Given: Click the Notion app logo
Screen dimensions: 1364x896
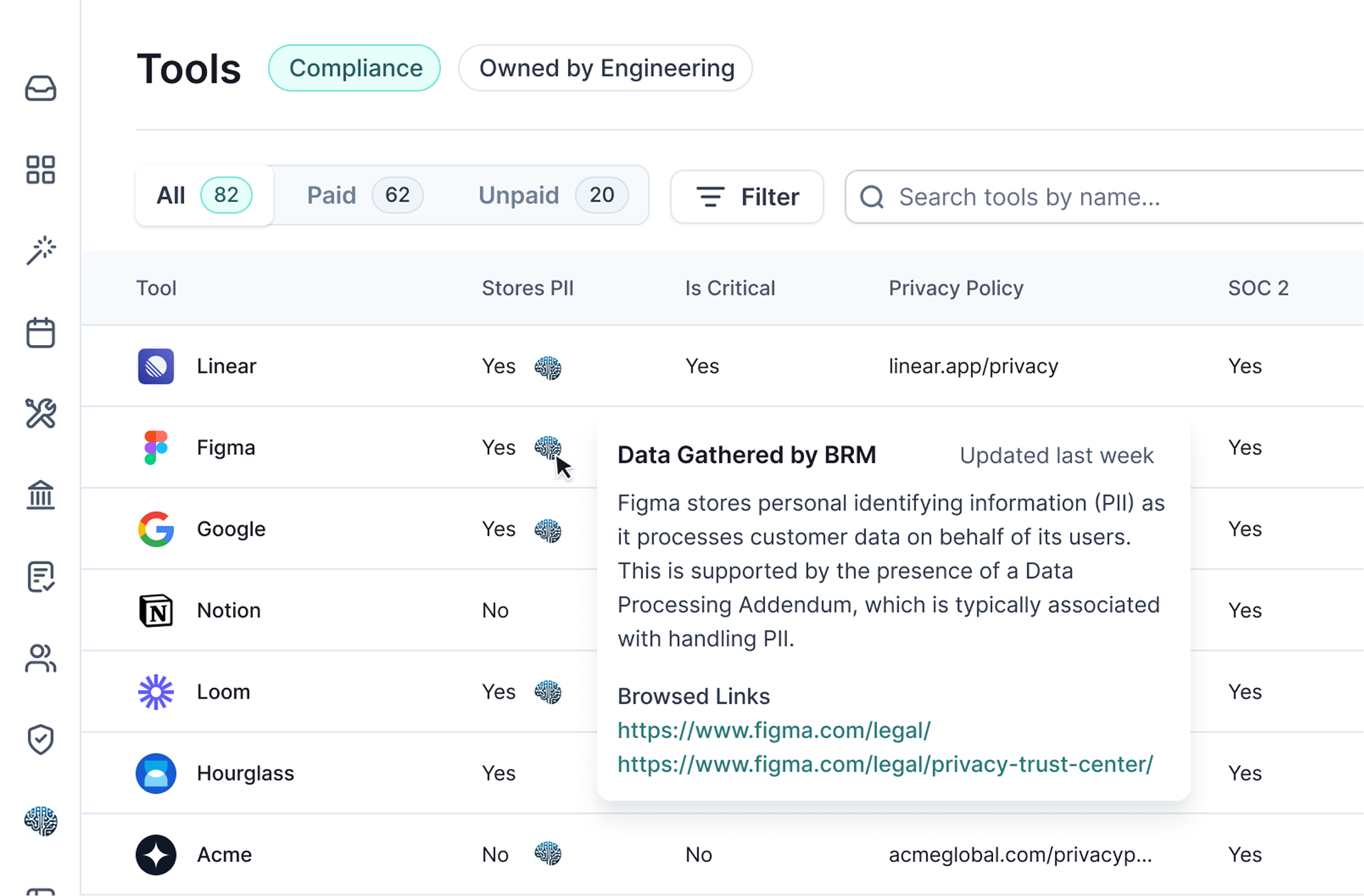Looking at the screenshot, I should point(156,610).
